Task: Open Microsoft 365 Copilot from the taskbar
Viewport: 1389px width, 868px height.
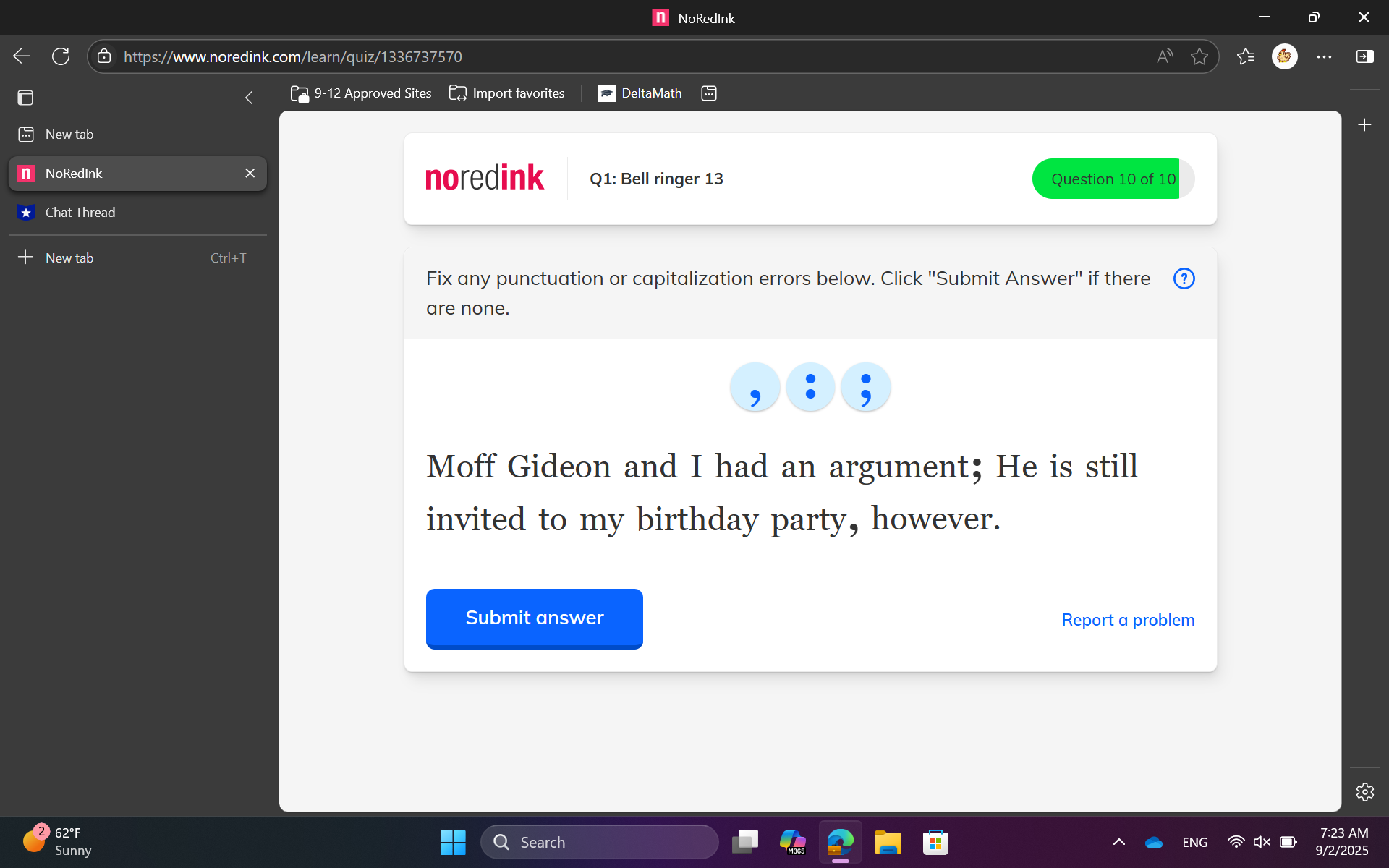Action: pos(793,841)
